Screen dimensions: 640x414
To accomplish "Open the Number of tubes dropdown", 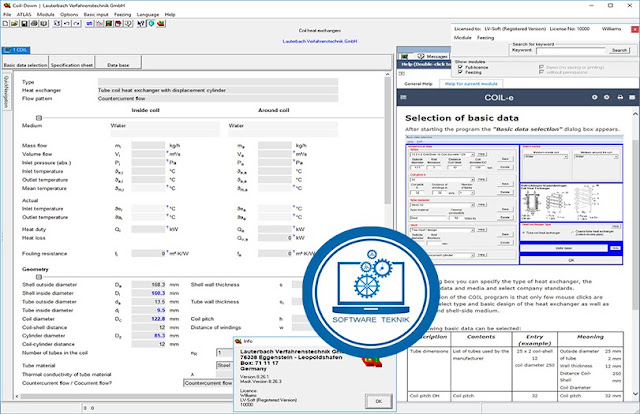I will (x=224, y=353).
